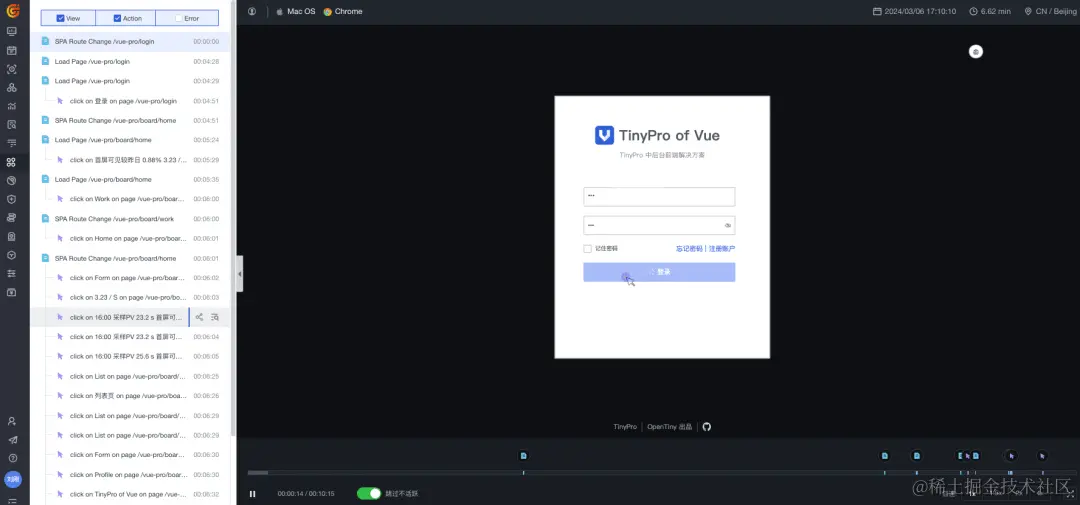Enable the Error filter checkbox
Screen dimensions: 1080x505
click(x=179, y=19)
